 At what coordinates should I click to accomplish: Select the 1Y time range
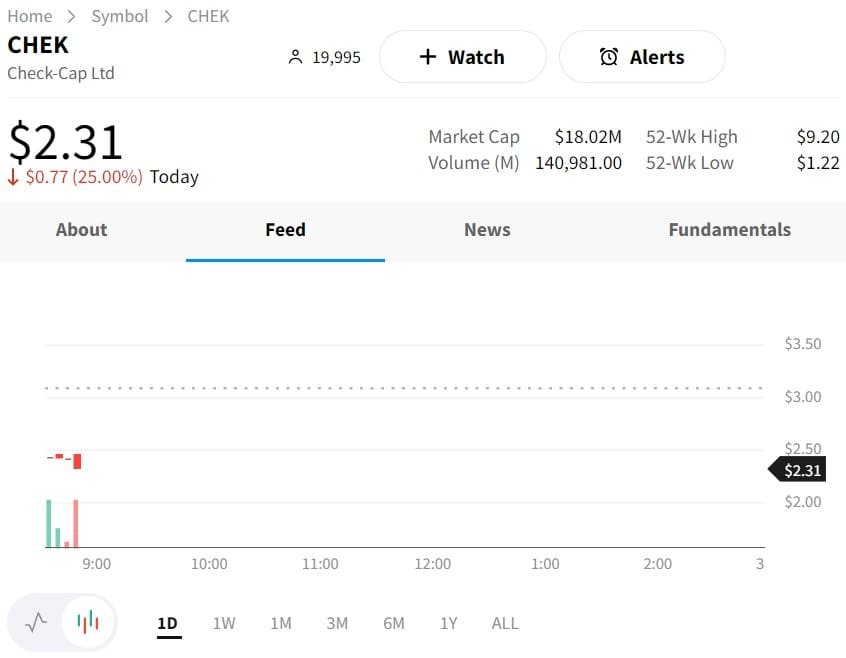coord(449,623)
